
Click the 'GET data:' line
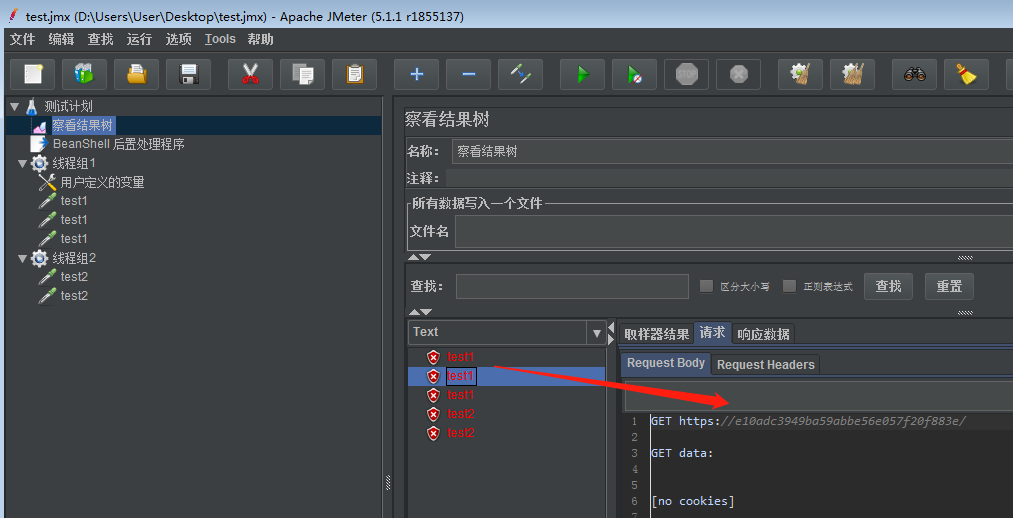coord(682,453)
